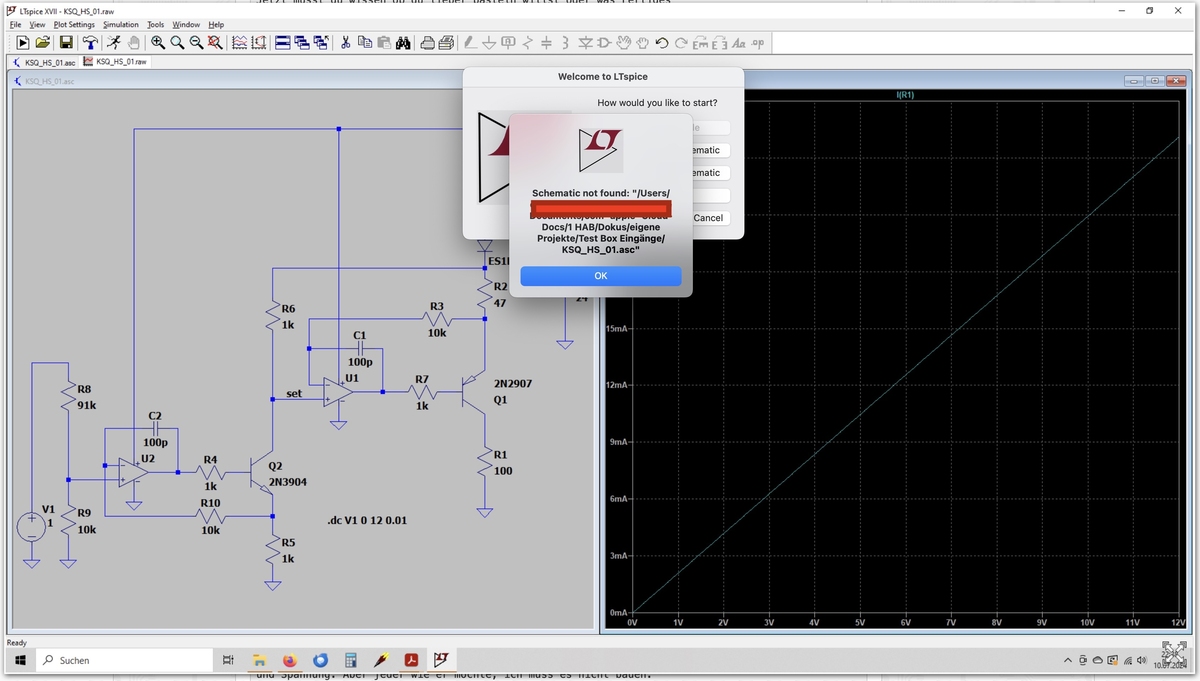Screen dimensions: 1200x681
Task: Open Control Panel hammer icon
Action: tap(90, 43)
